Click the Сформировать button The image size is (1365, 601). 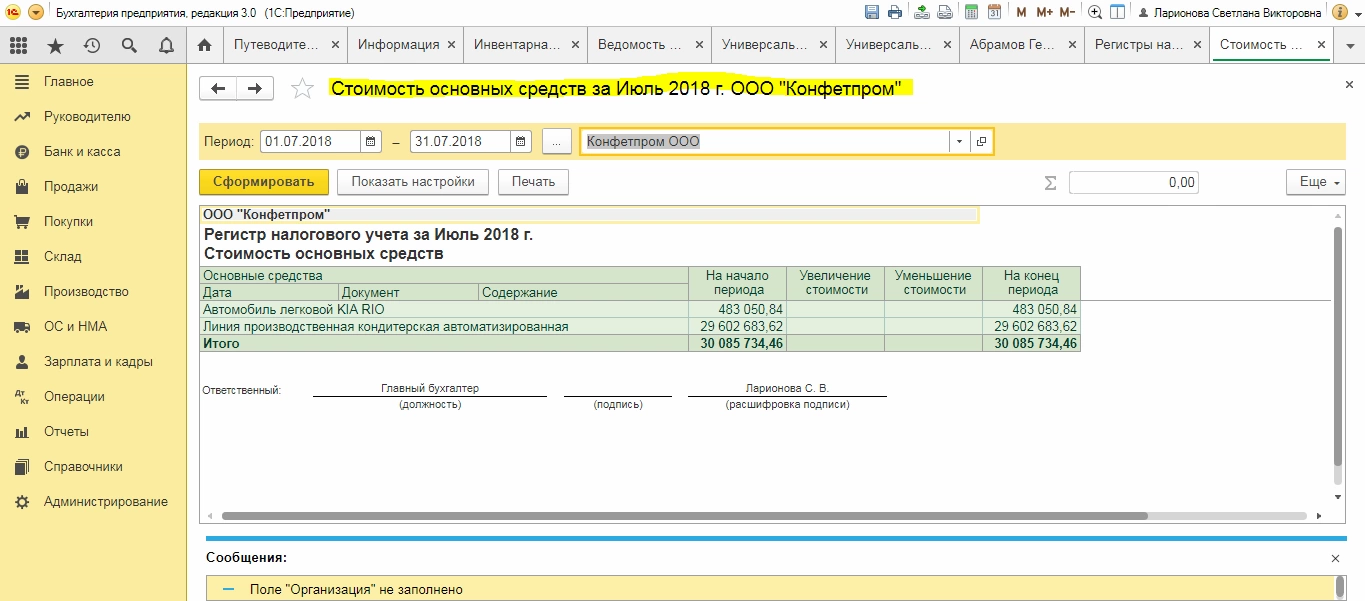[x=264, y=182]
